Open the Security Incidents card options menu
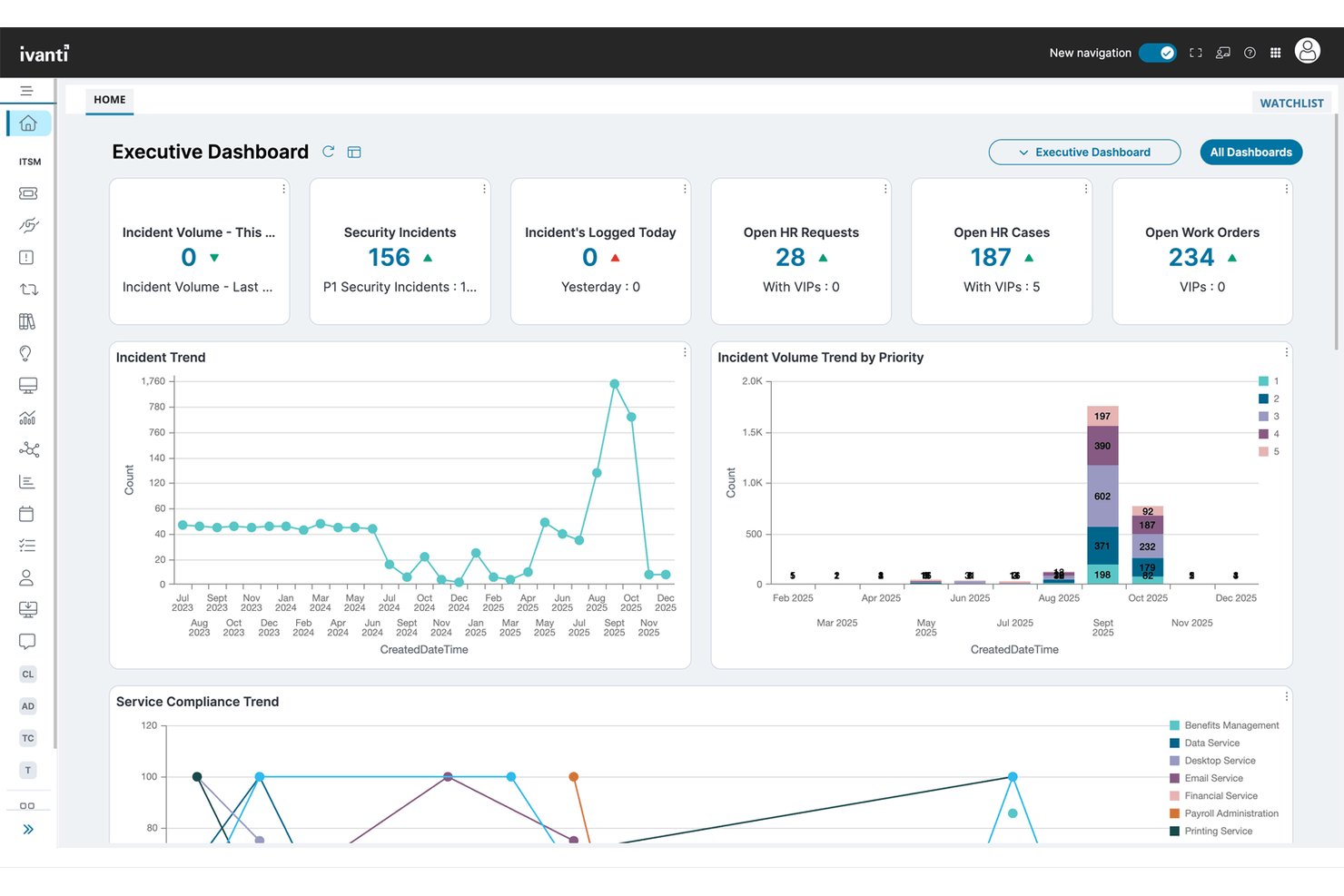 point(484,189)
